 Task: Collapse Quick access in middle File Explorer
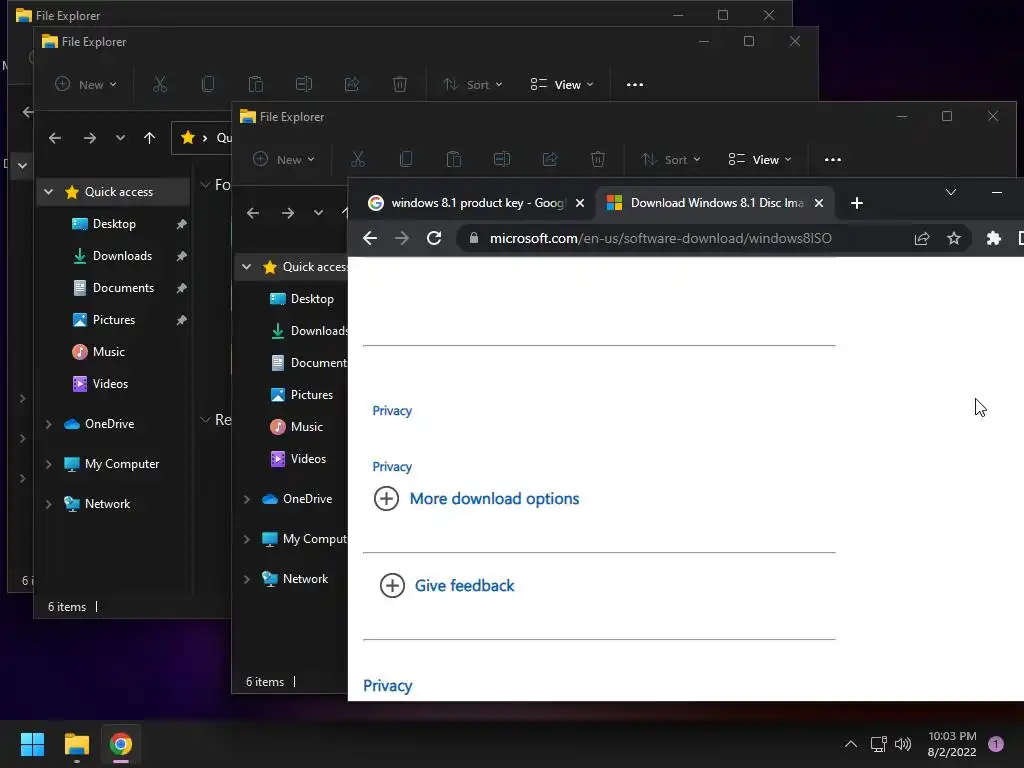(x=48, y=192)
